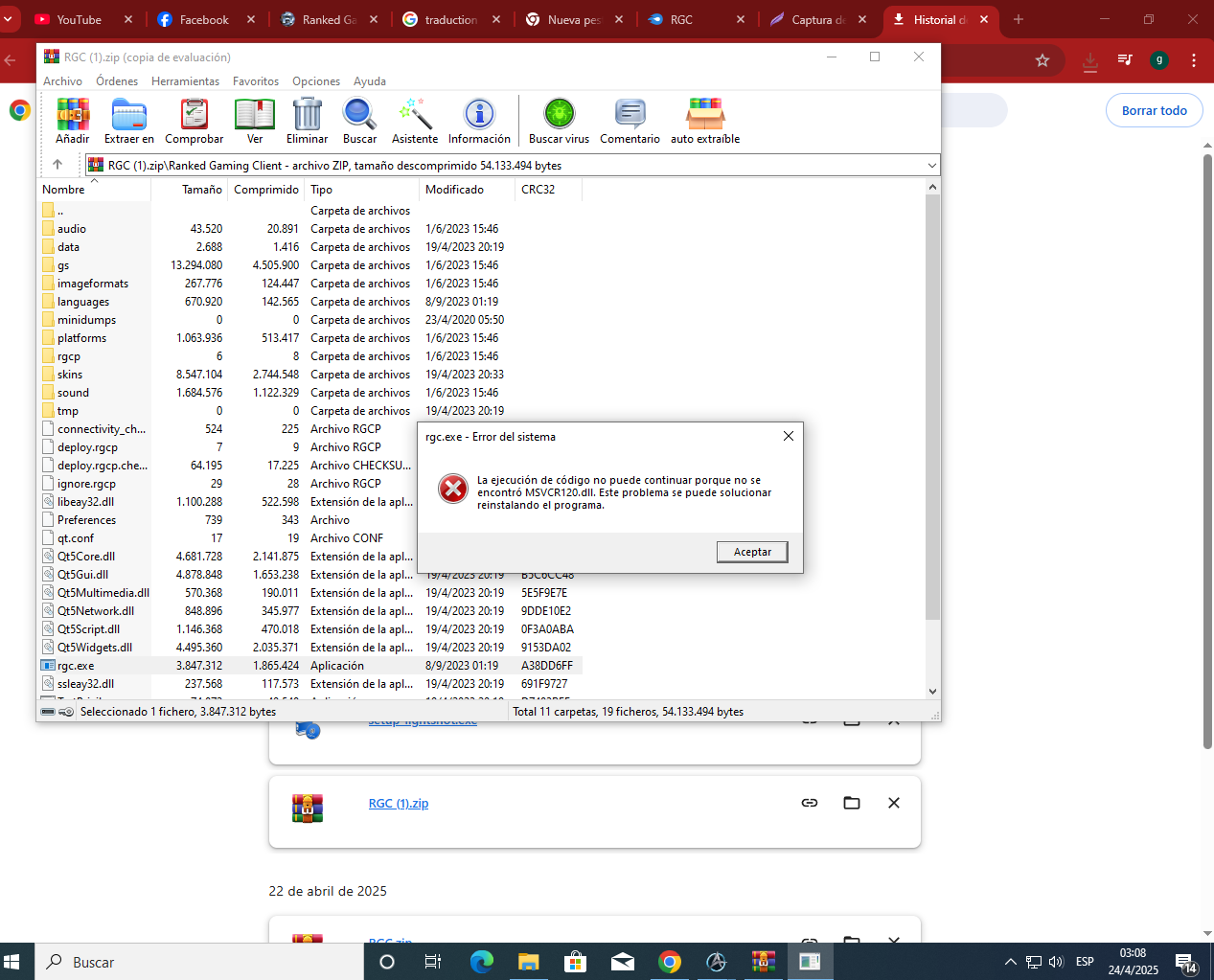Open the notifications center icon
The width and height of the screenshot is (1214, 980).
pyautogui.click(x=1186, y=962)
